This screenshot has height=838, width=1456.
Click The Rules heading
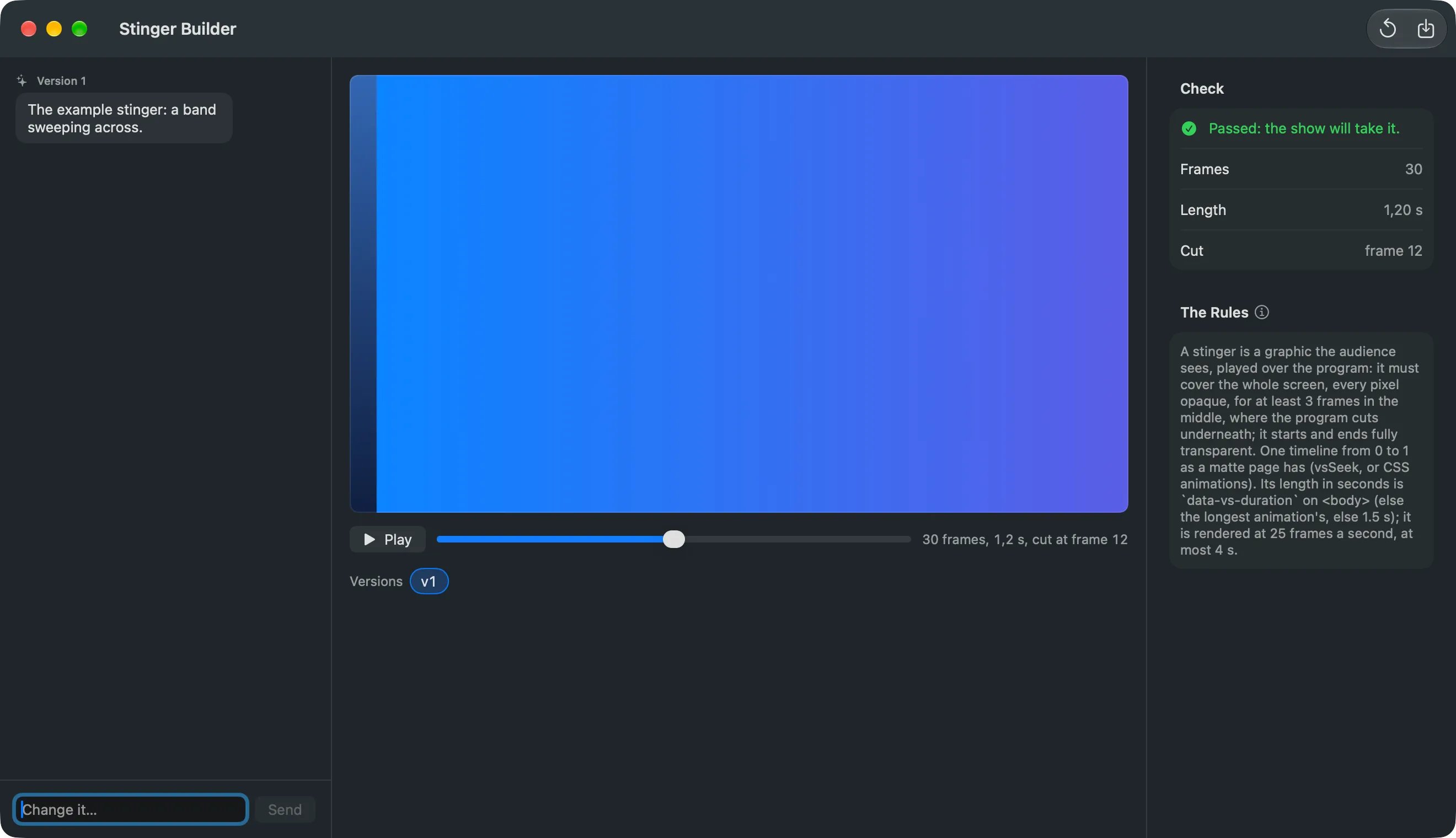pyautogui.click(x=1214, y=313)
